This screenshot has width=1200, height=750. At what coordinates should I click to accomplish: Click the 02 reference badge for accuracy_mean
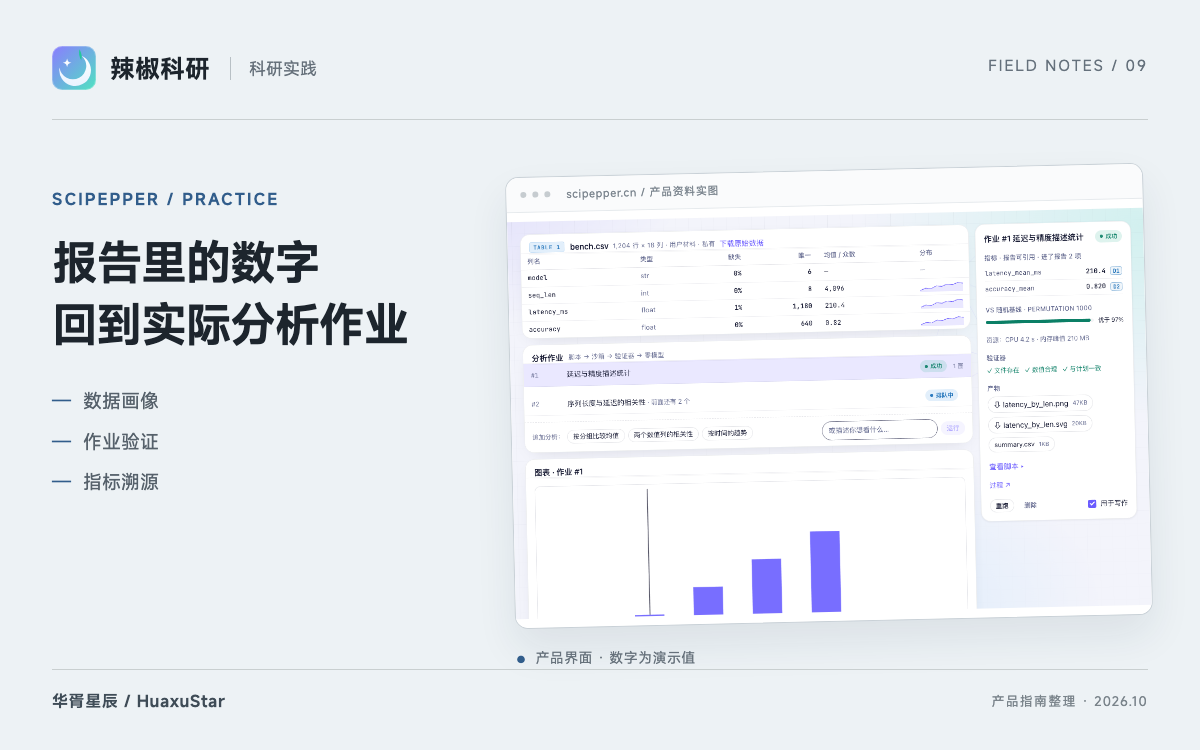(1116, 286)
